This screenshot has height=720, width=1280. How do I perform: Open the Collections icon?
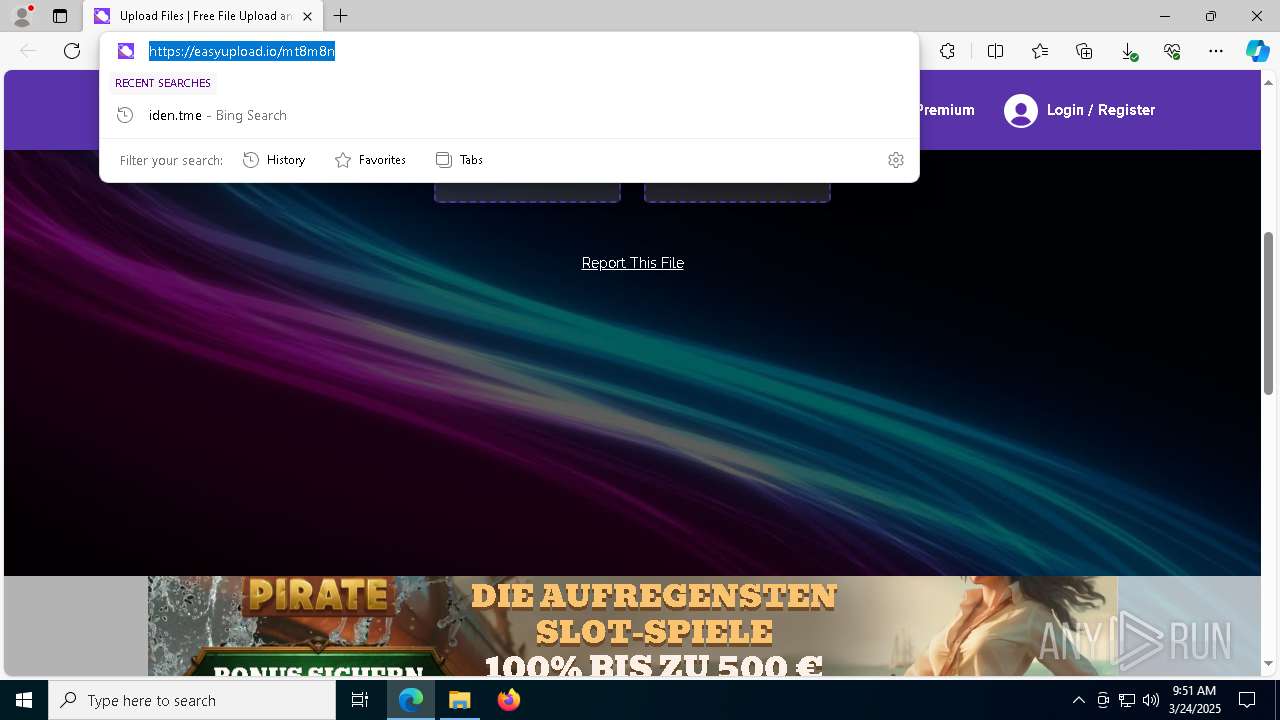coord(1084,51)
